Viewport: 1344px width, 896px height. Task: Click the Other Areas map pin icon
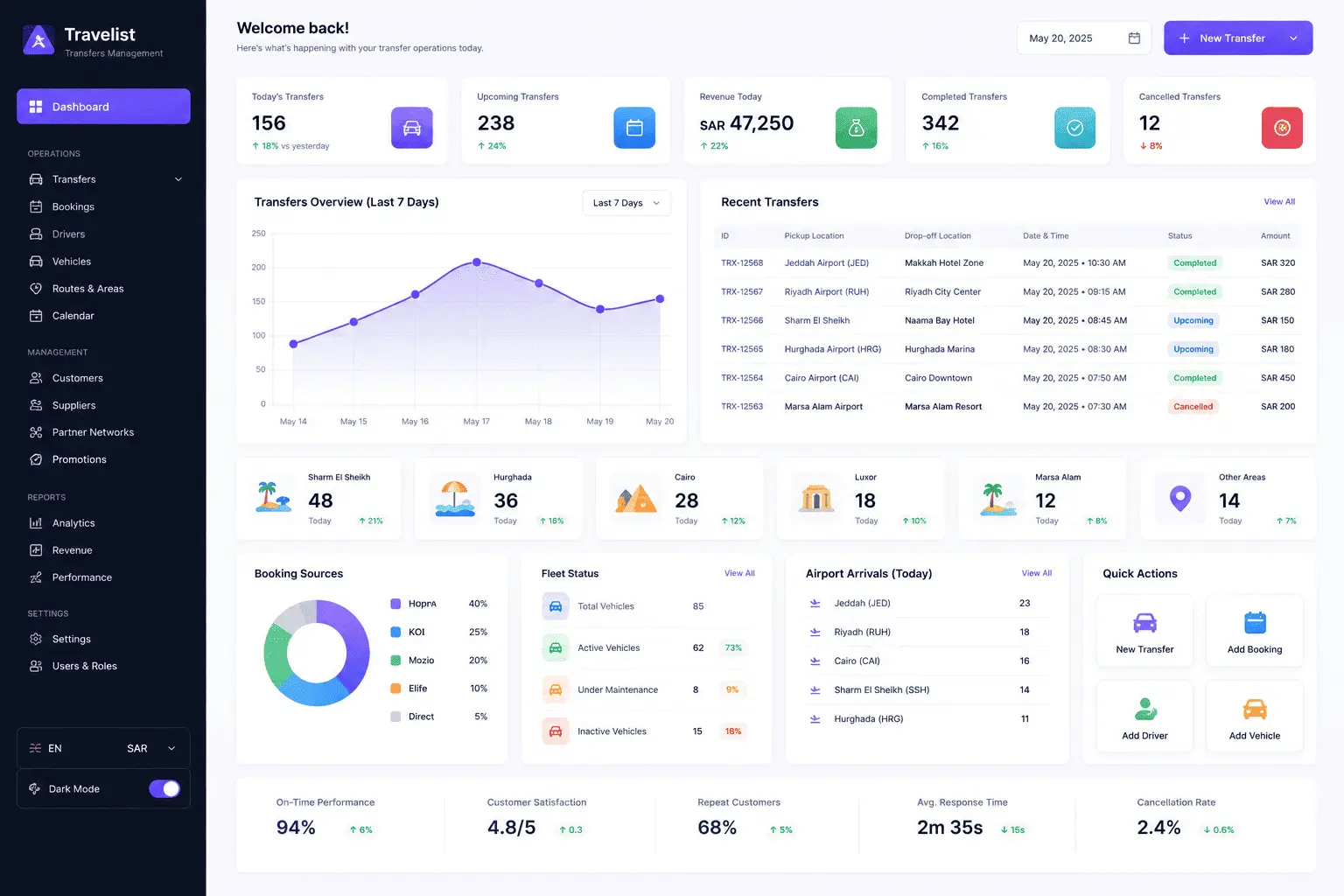(x=1180, y=499)
